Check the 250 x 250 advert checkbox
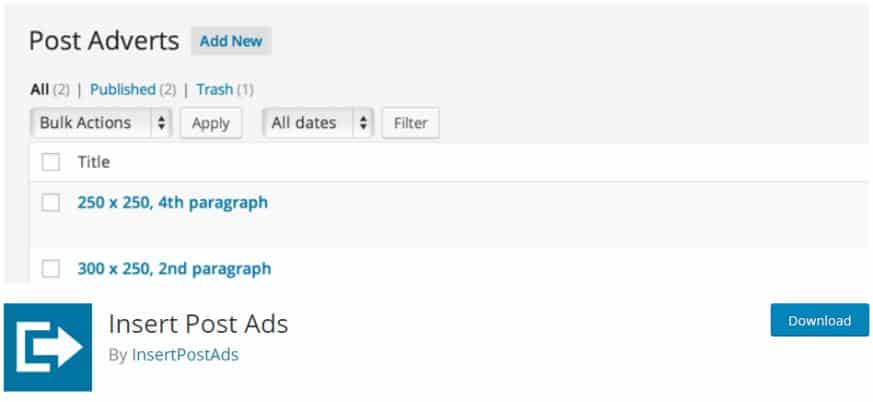Screen dimensions: 873x402 (51, 203)
